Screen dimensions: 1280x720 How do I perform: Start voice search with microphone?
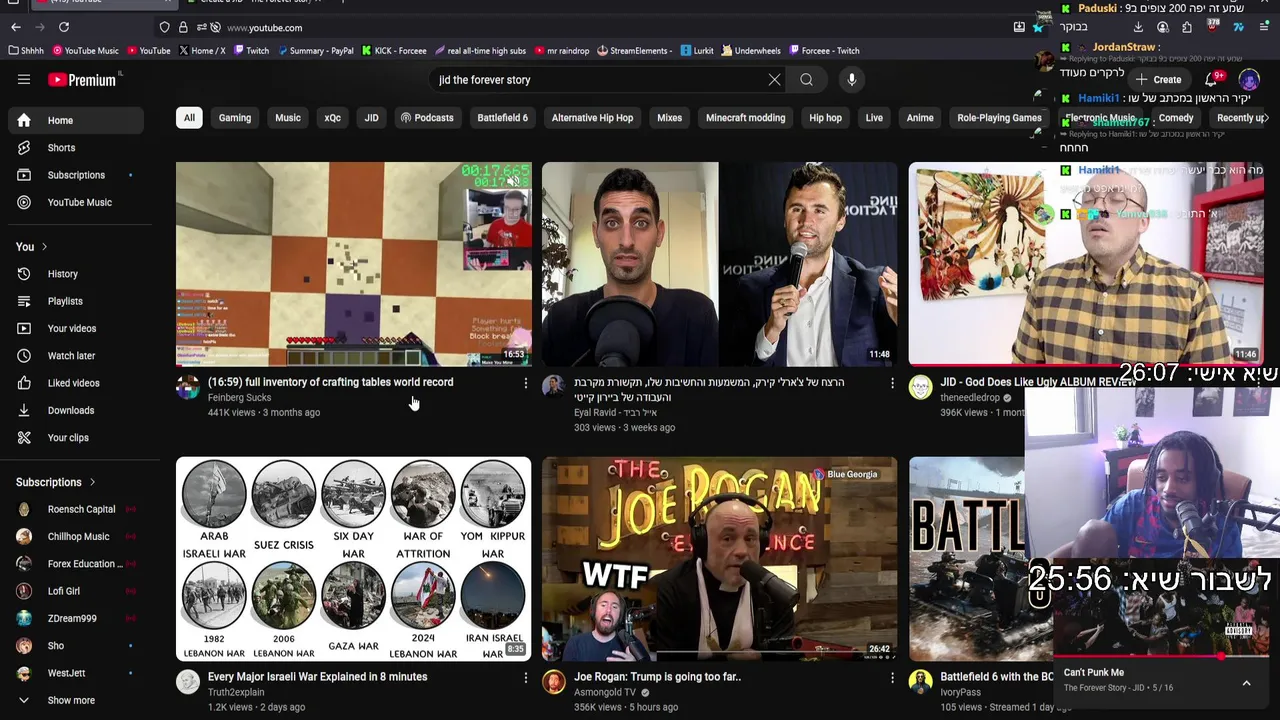tap(852, 80)
